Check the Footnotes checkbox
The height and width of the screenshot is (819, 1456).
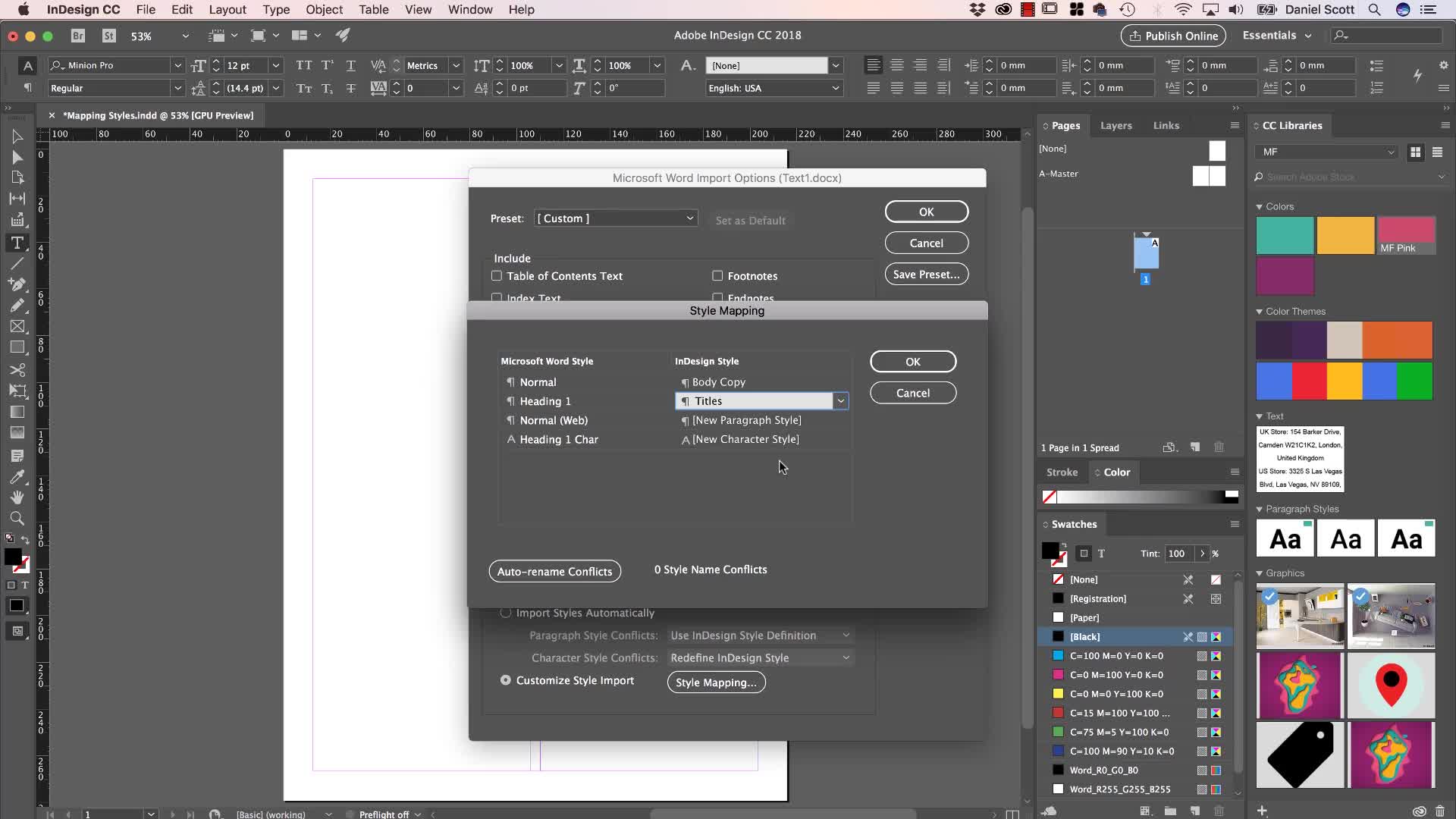point(717,276)
